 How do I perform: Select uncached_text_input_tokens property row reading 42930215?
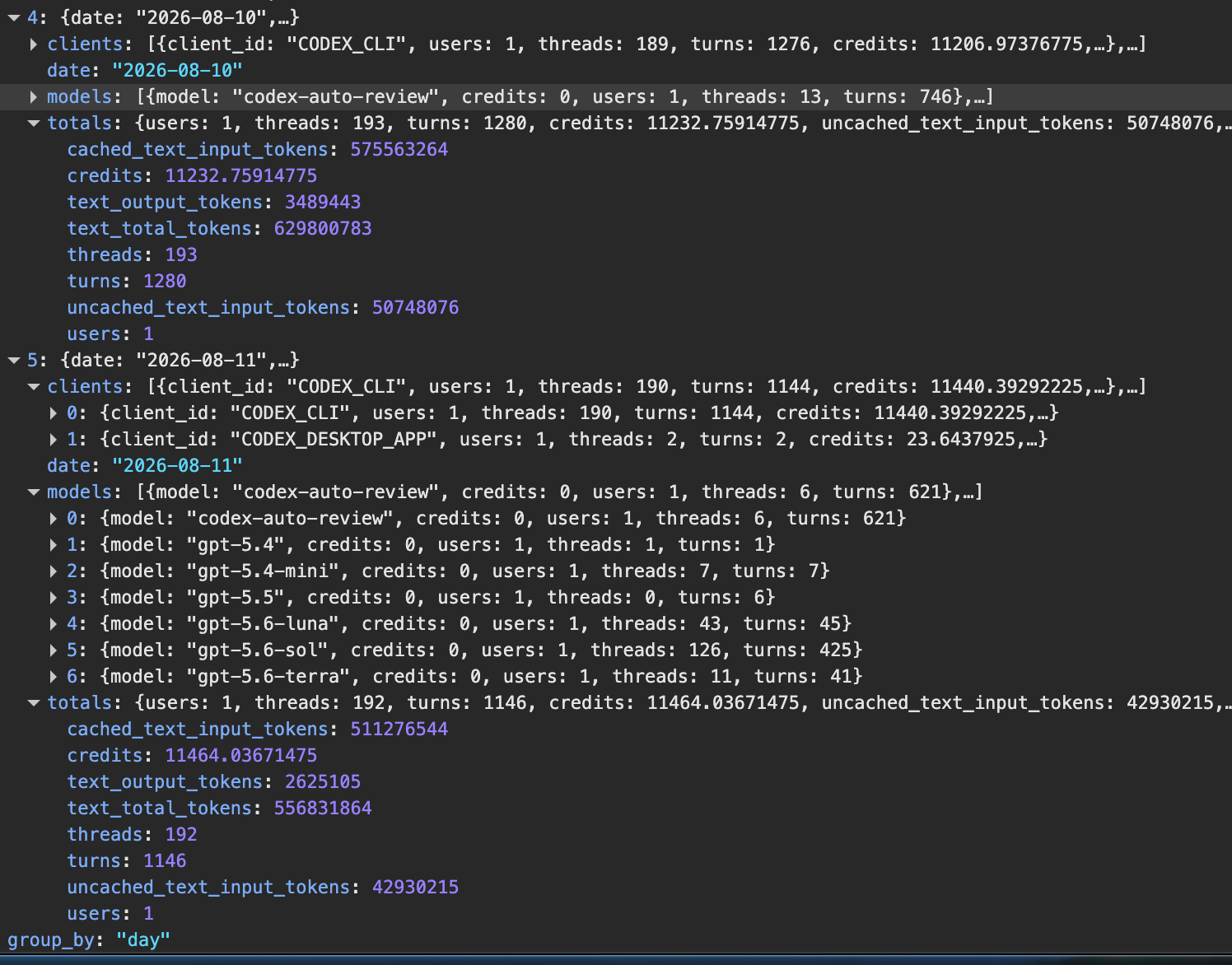coord(263,887)
